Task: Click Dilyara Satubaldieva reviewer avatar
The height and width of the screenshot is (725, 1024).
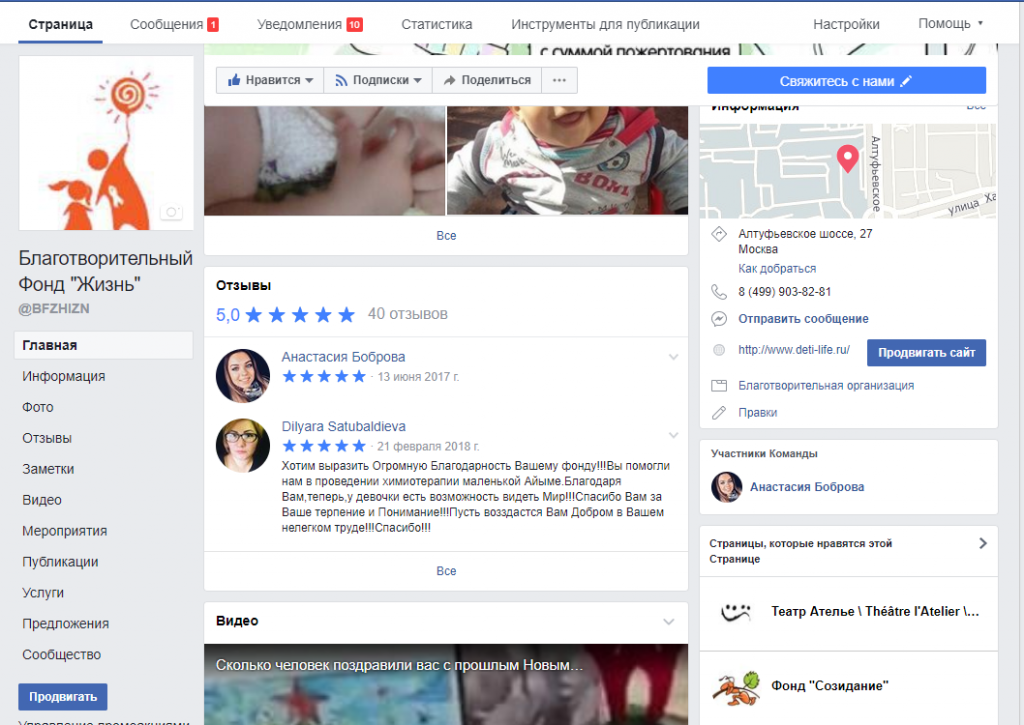Action: pos(243,445)
